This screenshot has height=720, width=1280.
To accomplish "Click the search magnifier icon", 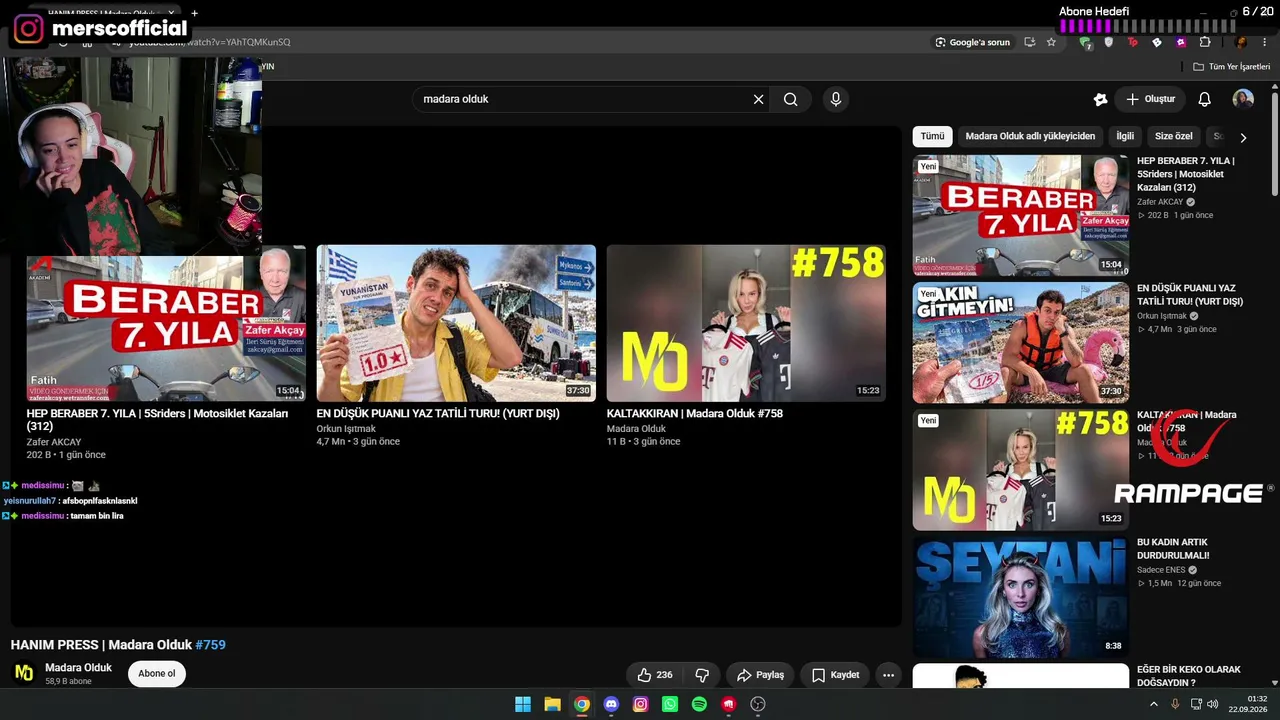I will click(x=790, y=99).
